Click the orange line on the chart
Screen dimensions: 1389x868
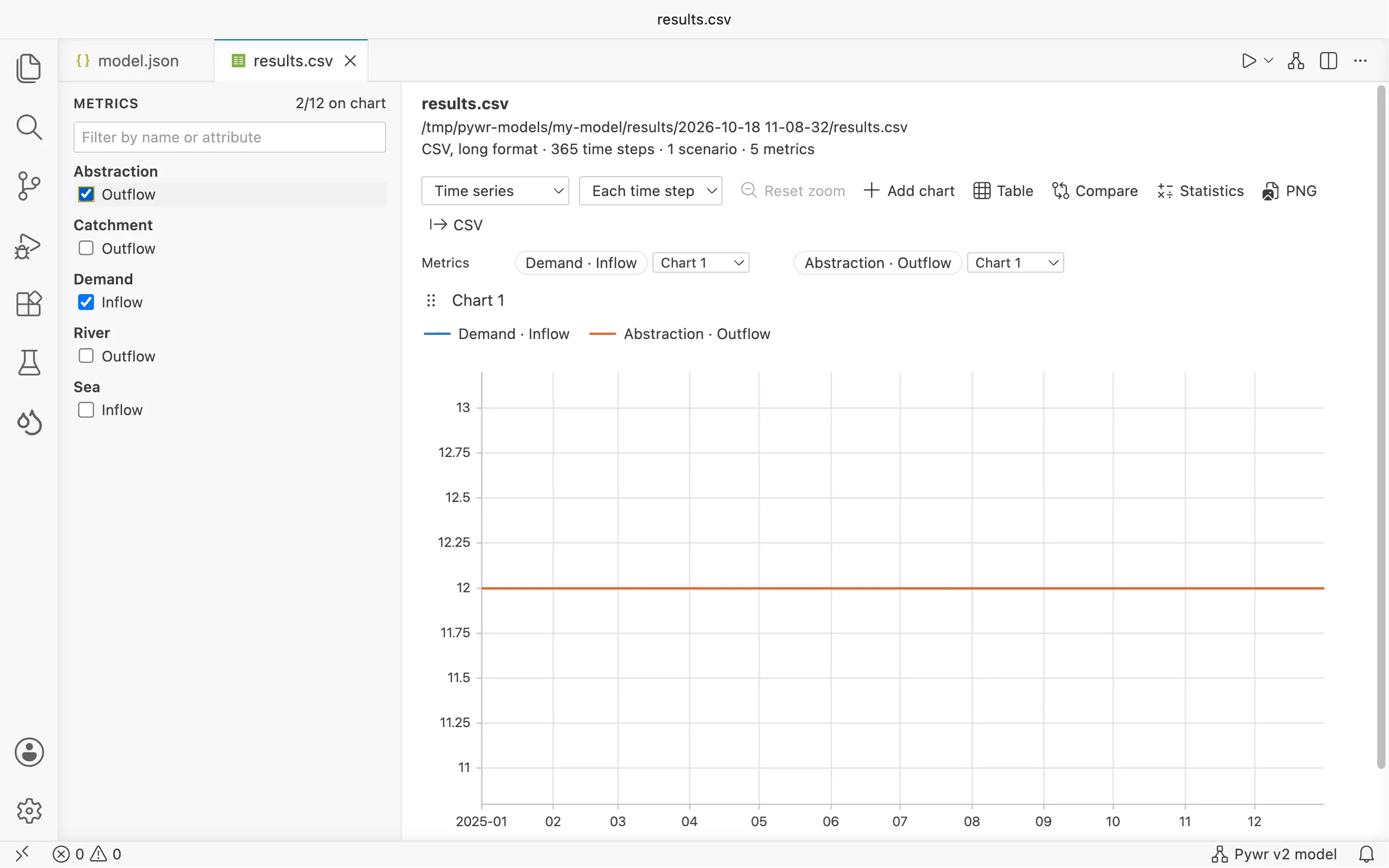click(x=902, y=588)
